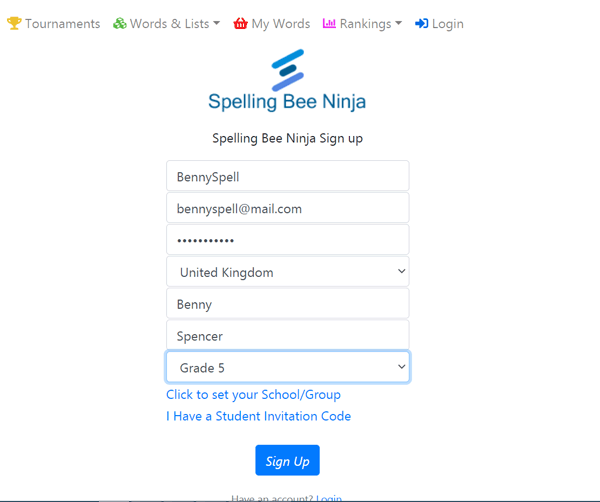Click the Login link after 'Have an account?'
The height and width of the screenshot is (502, 600).
[x=329, y=498]
